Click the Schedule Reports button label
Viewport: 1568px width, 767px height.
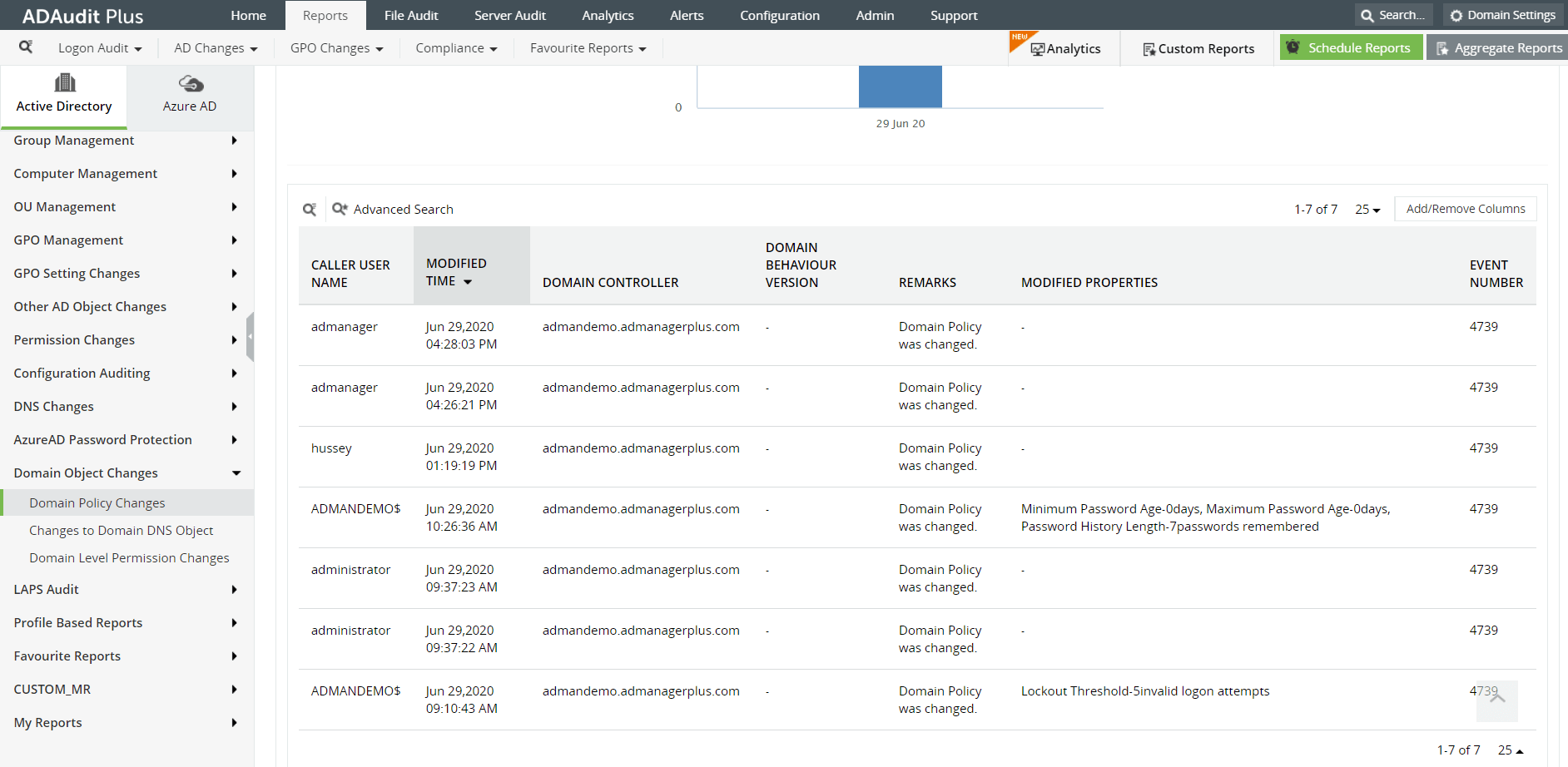1359,48
